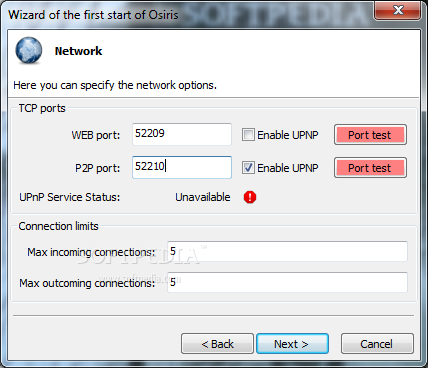Click the wizard title bar text

click(93, 15)
